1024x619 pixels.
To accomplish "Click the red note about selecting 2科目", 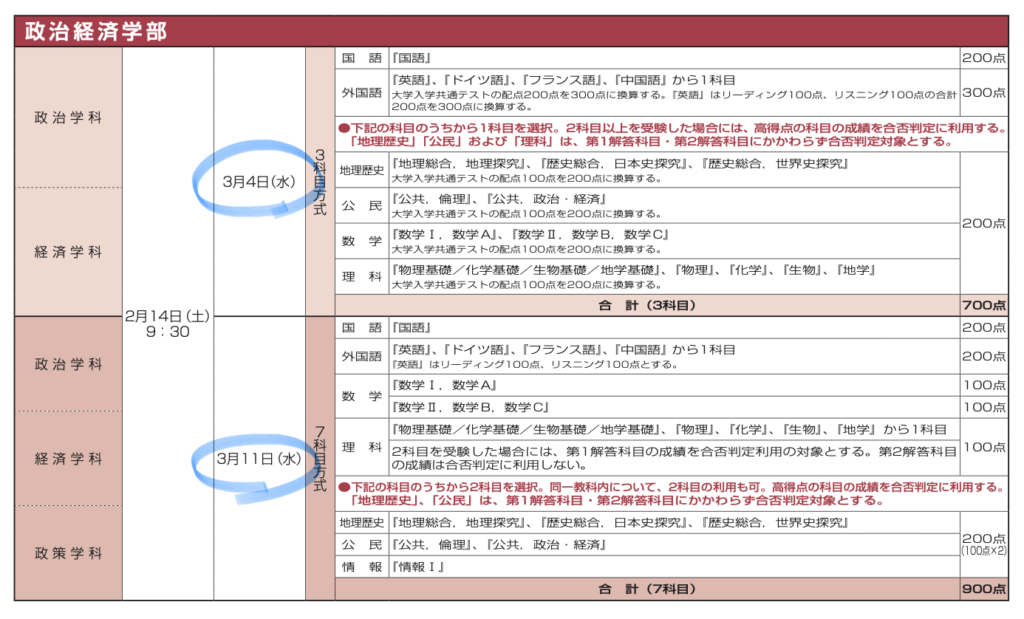I will click(x=670, y=494).
